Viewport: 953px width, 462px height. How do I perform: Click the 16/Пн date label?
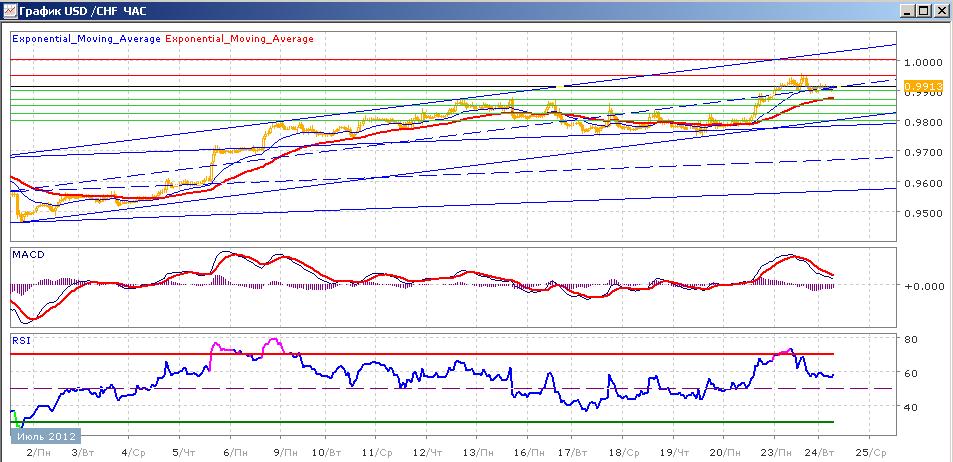click(527, 453)
